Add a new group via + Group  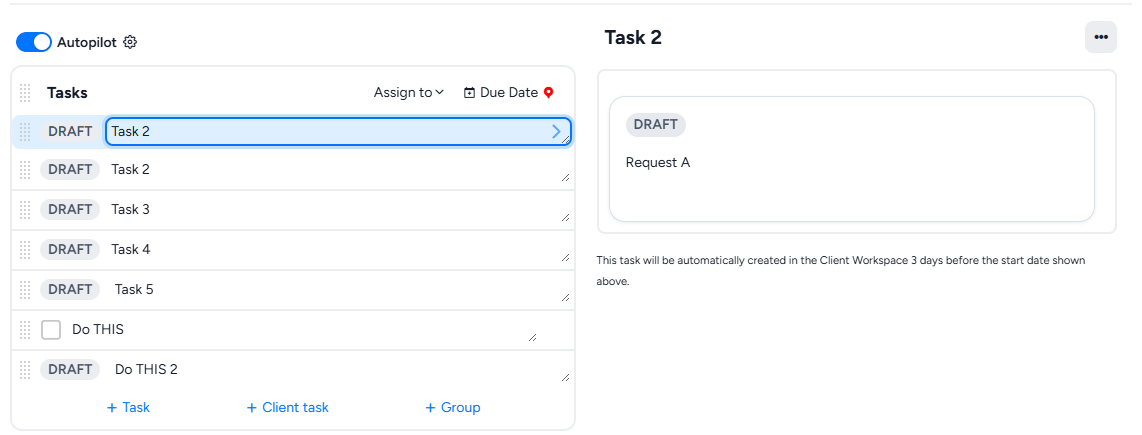452,407
